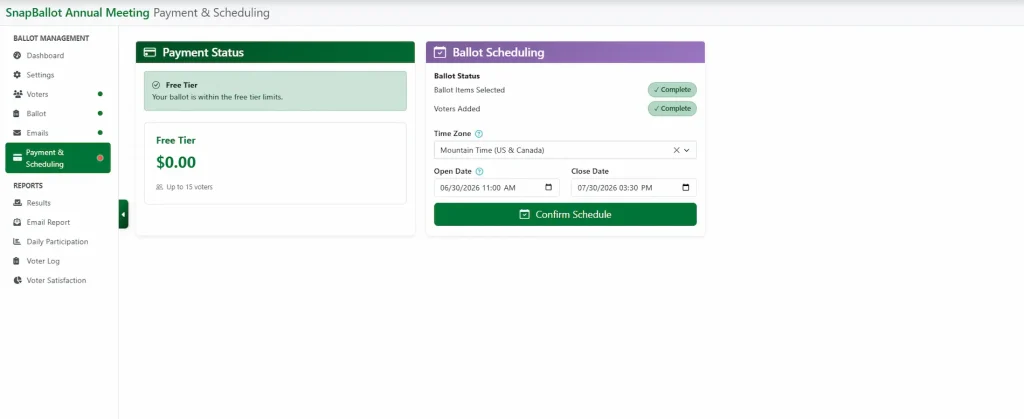Navigate to the Ballot section

pos(58,114)
